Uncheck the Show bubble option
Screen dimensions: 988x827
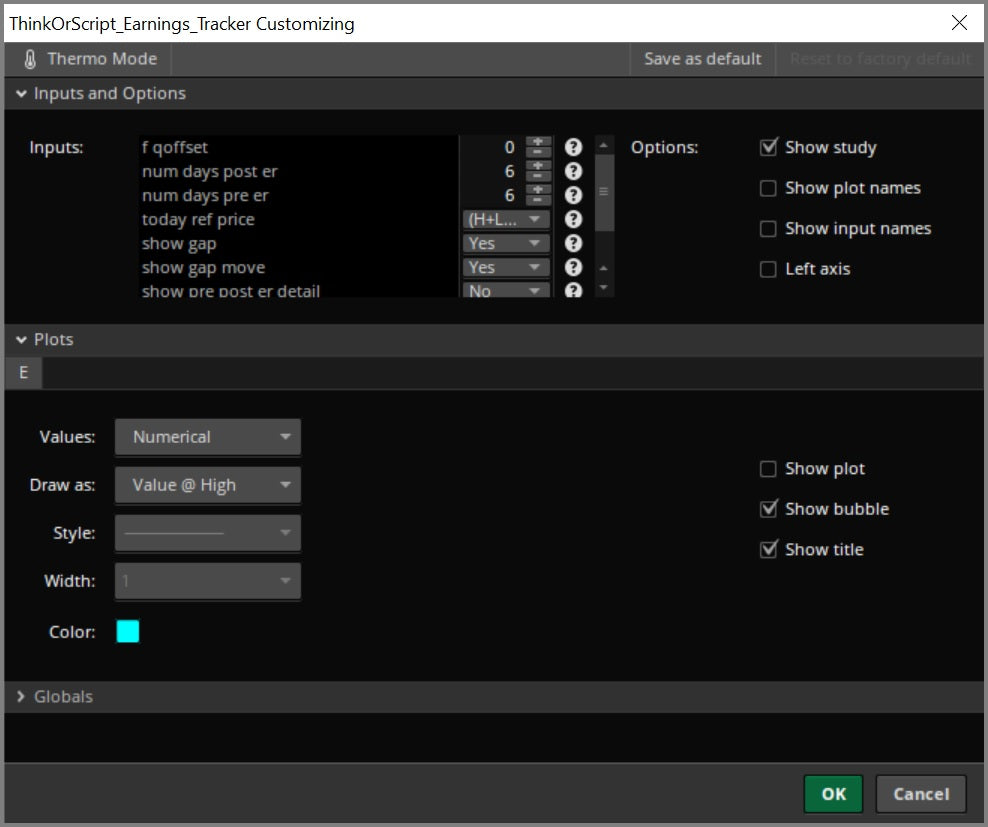pyautogui.click(x=768, y=509)
